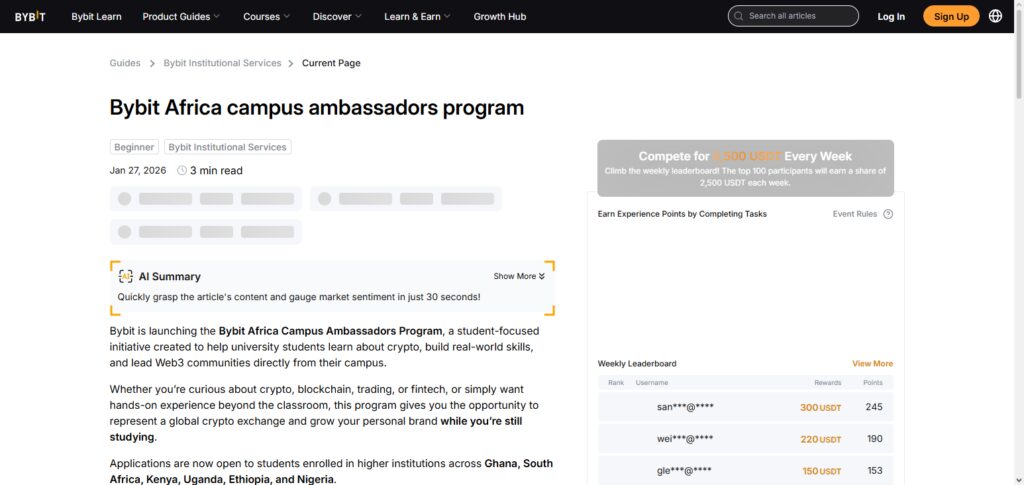
Task: Click the article title heading
Action: 317,108
